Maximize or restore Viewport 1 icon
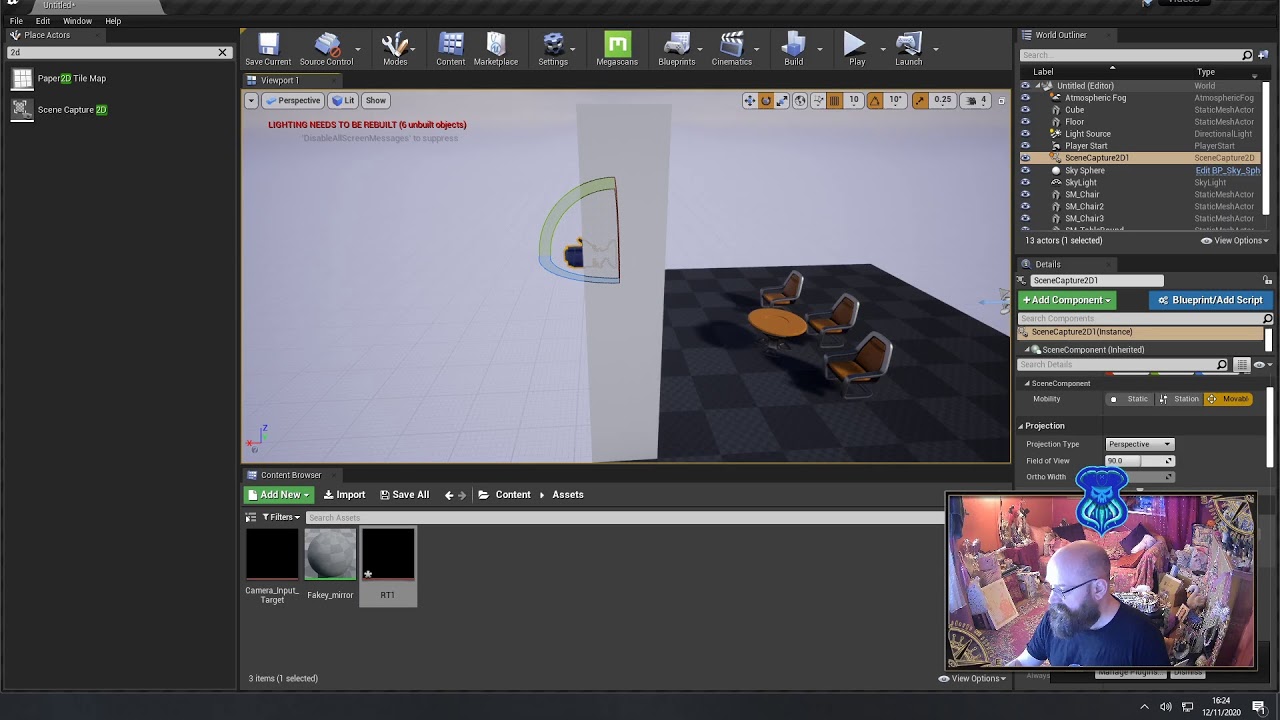1280x720 pixels. pos(1001,100)
